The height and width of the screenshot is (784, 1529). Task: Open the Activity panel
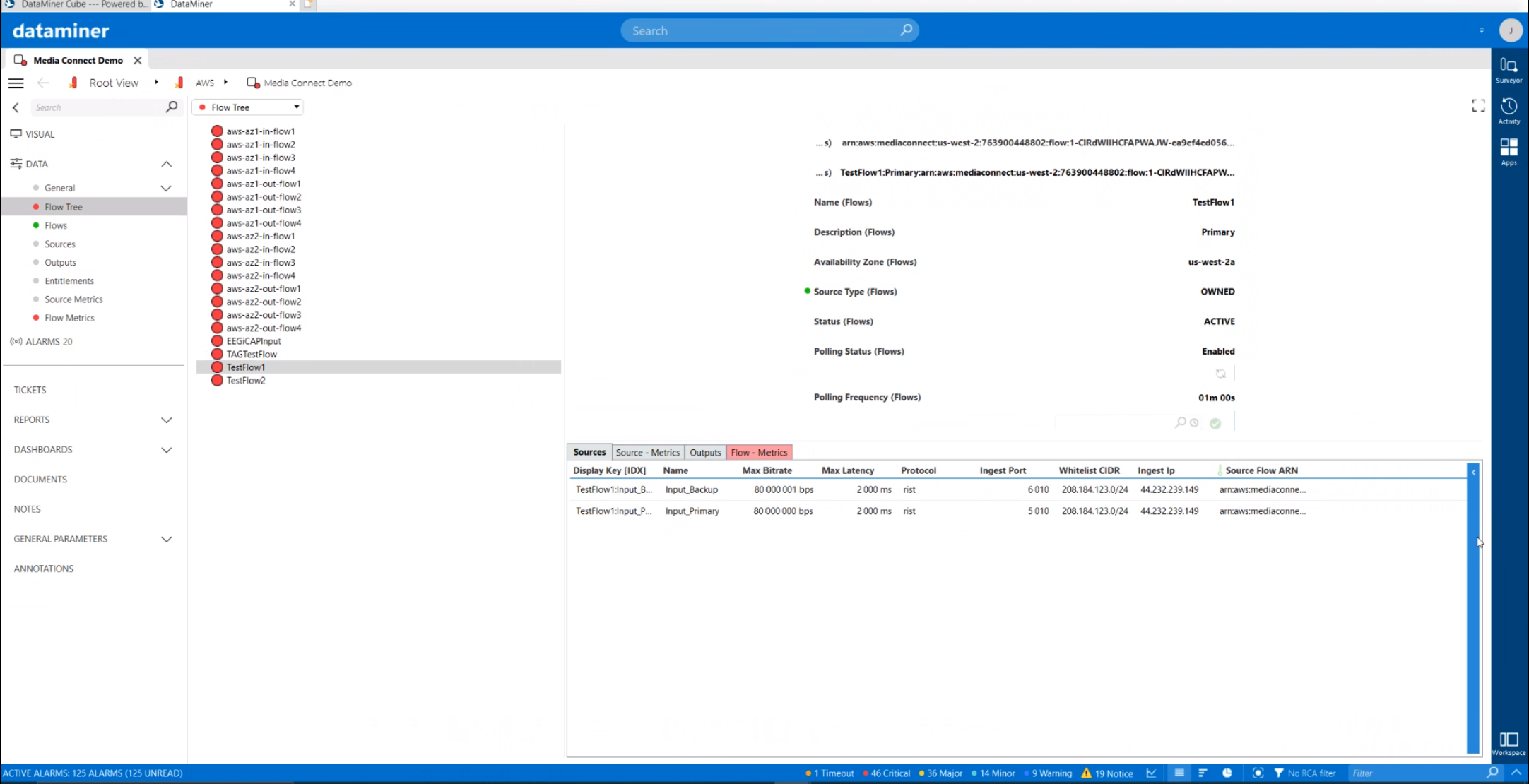point(1509,111)
